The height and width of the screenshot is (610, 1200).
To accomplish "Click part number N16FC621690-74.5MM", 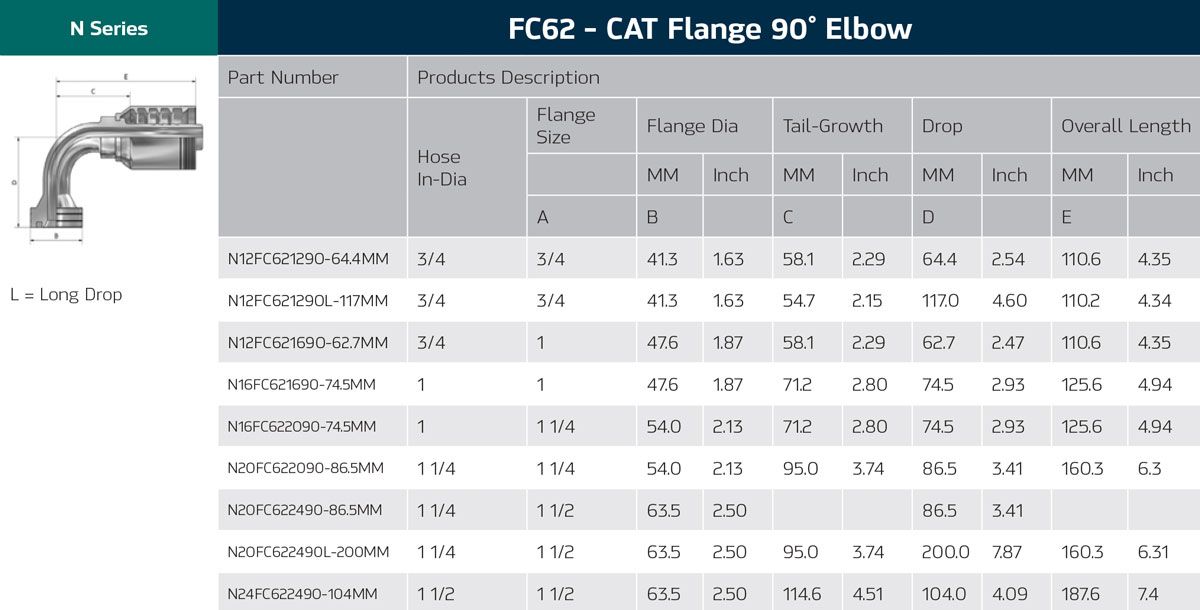I will pyautogui.click(x=302, y=385).
